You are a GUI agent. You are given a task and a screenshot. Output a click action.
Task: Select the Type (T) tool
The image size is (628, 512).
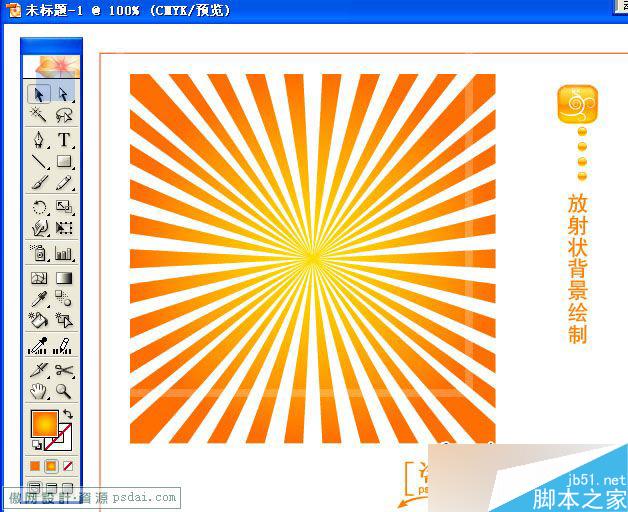tap(64, 140)
